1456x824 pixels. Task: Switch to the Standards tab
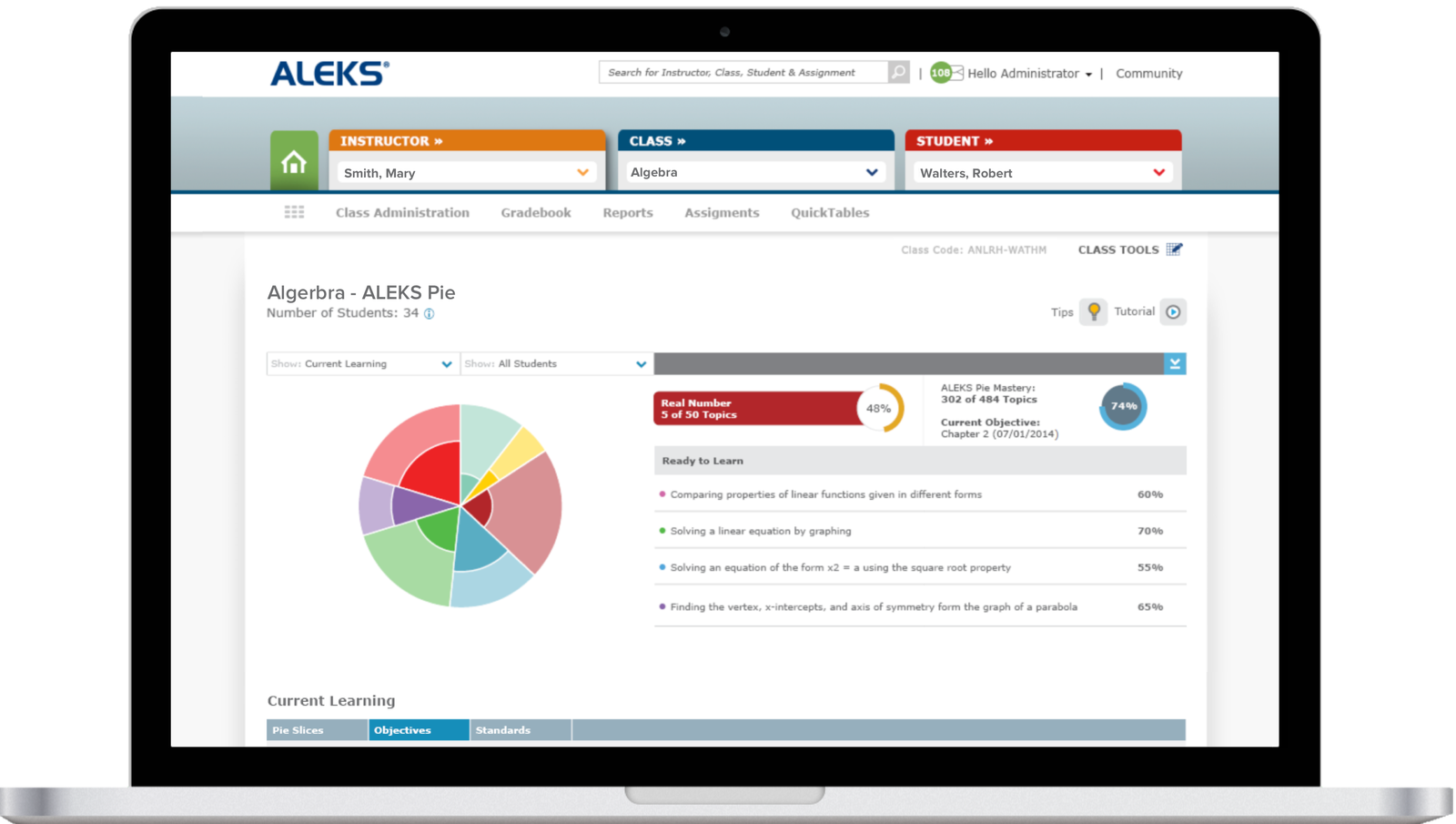[521, 730]
